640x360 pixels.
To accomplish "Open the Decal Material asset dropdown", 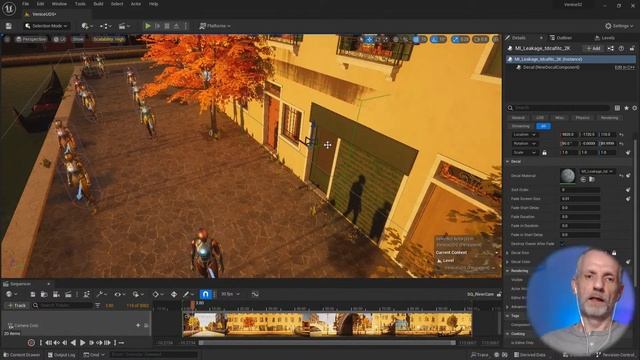I will click(x=597, y=171).
